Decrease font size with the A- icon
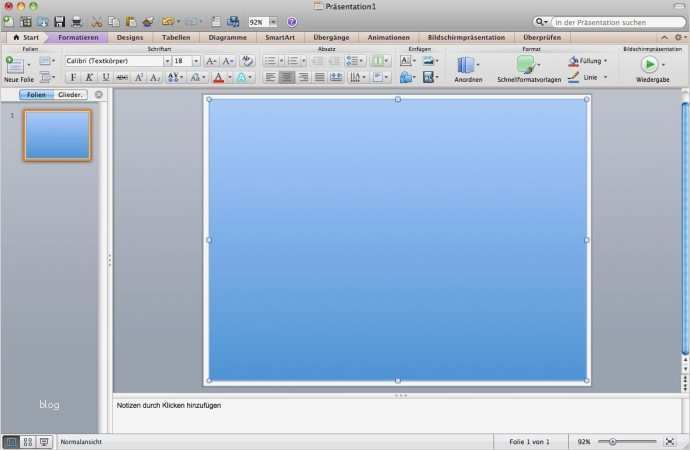690x450 pixels. click(228, 61)
